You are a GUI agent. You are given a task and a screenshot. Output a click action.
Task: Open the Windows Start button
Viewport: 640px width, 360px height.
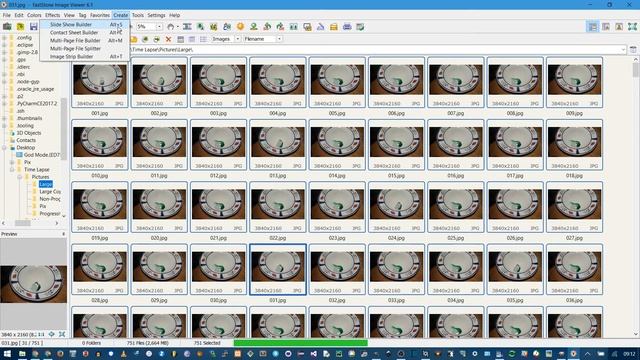[7, 353]
